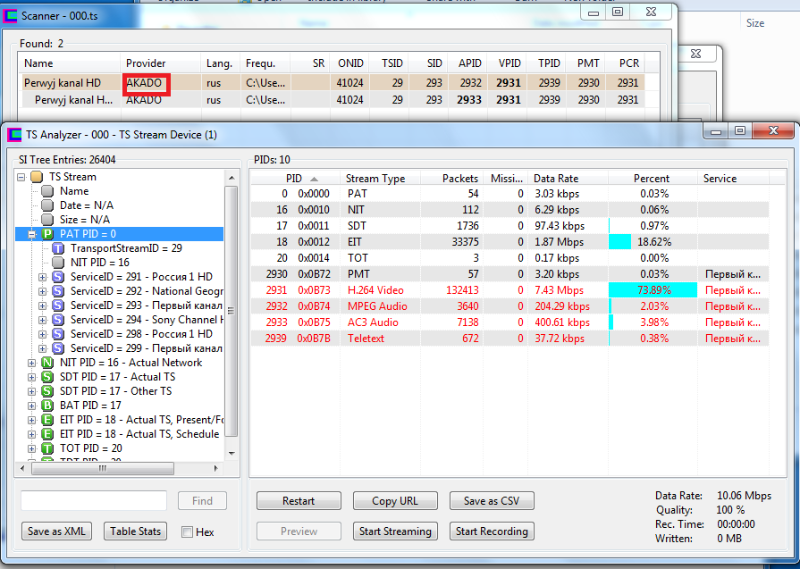Click the B icon next to BAT PID = 17

point(46,405)
